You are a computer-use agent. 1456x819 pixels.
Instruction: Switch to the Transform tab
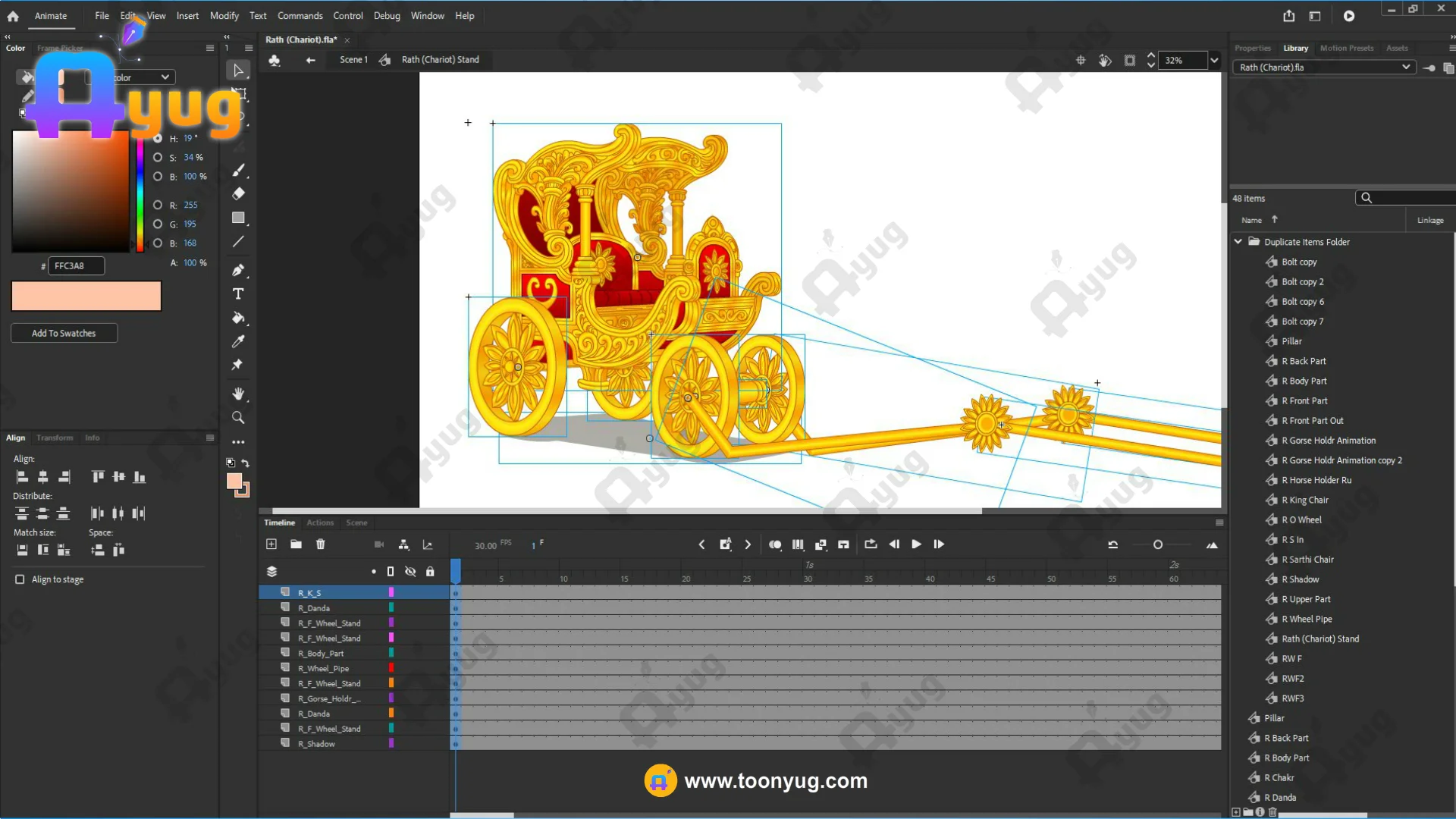coord(55,438)
